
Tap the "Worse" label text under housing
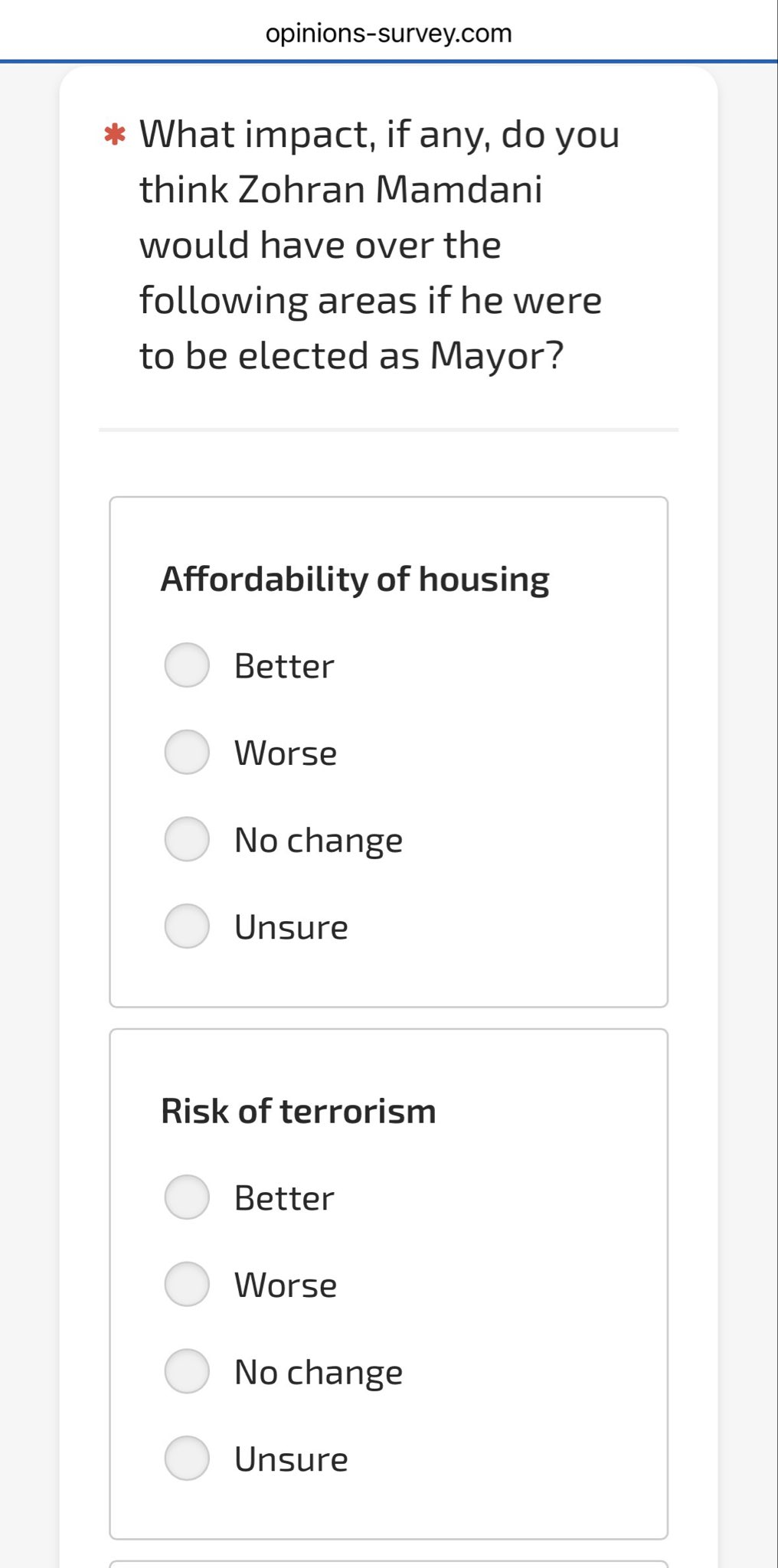[x=286, y=753]
